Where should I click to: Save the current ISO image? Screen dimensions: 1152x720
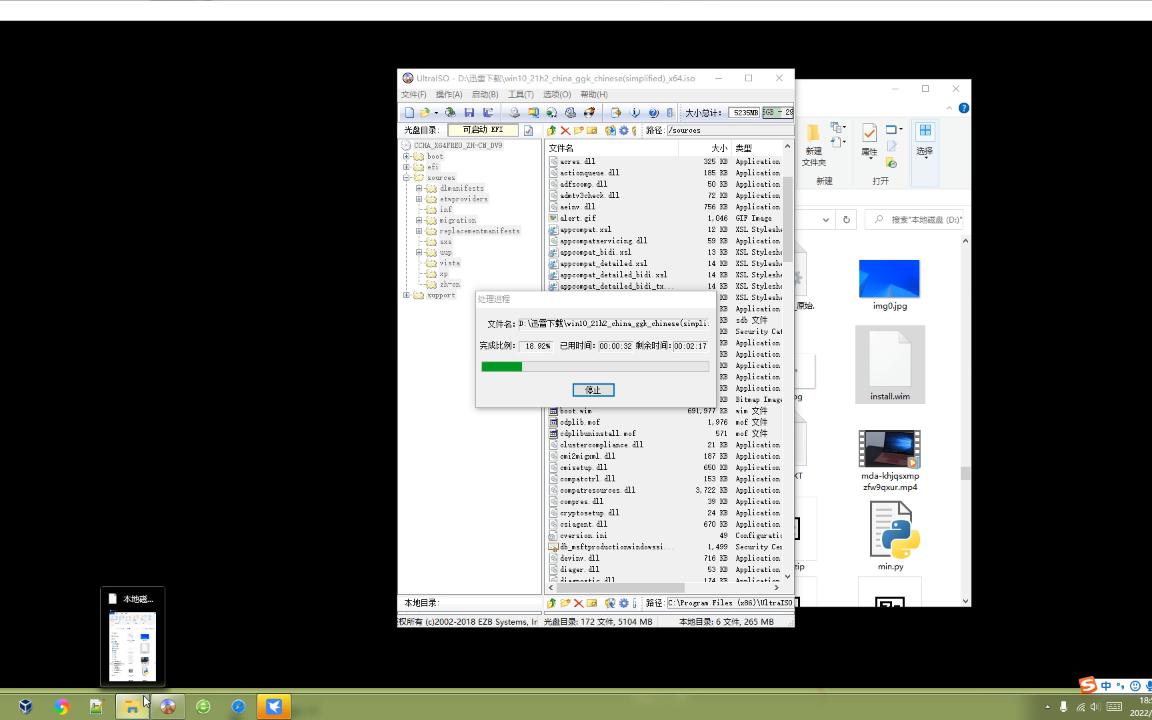(469, 112)
